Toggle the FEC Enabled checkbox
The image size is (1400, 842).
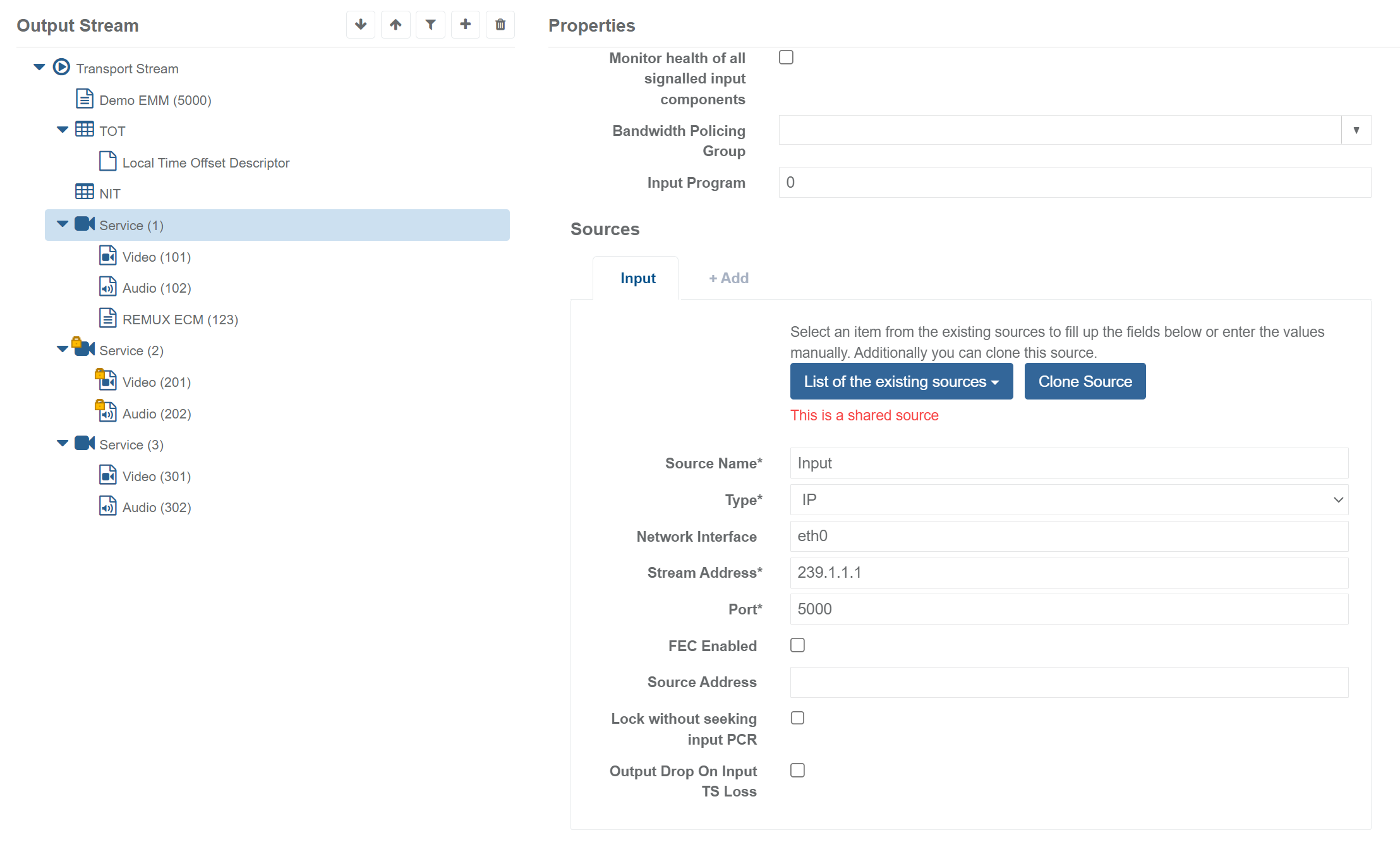(797, 645)
